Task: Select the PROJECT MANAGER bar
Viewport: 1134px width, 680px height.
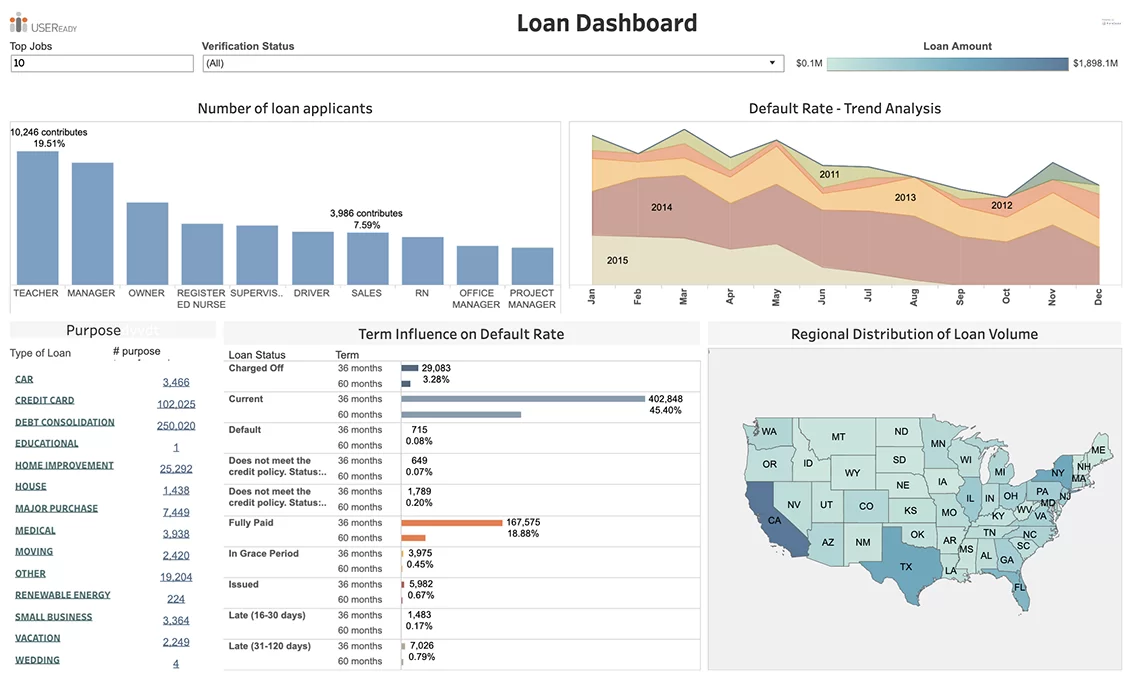Action: click(x=532, y=265)
